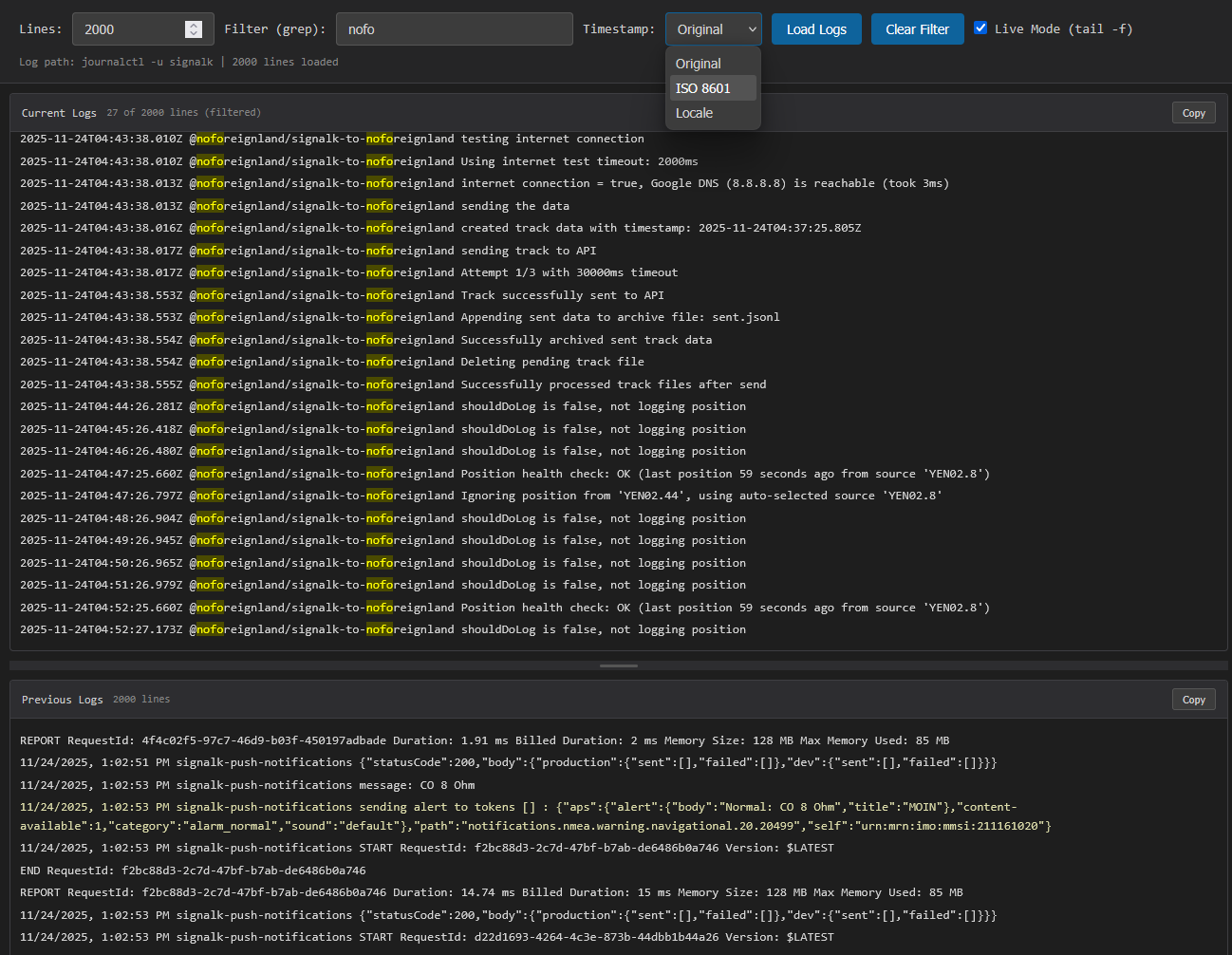
Task: Disable the Live Mode checkbox
Action: (980, 28)
